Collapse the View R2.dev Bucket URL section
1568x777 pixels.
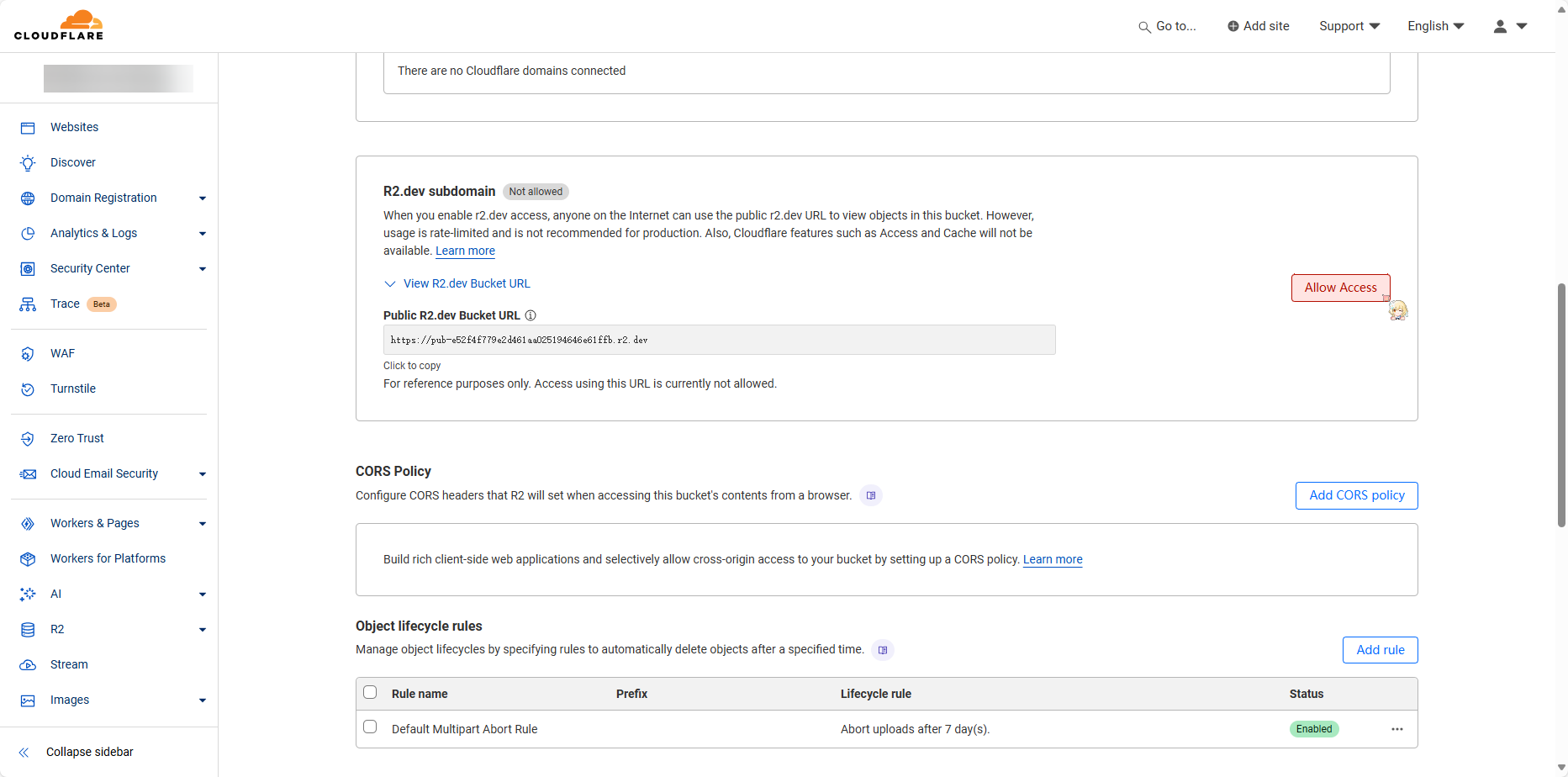click(390, 283)
